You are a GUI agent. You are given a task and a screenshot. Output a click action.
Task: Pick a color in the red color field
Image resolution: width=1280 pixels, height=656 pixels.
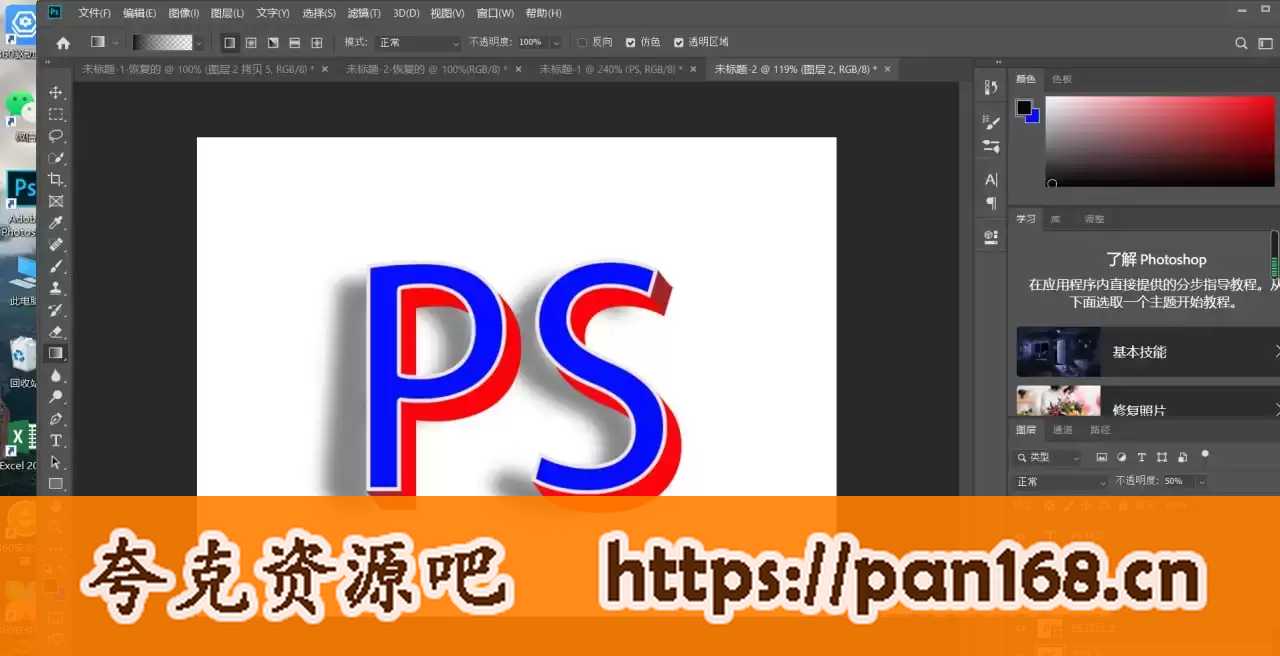click(x=1160, y=141)
